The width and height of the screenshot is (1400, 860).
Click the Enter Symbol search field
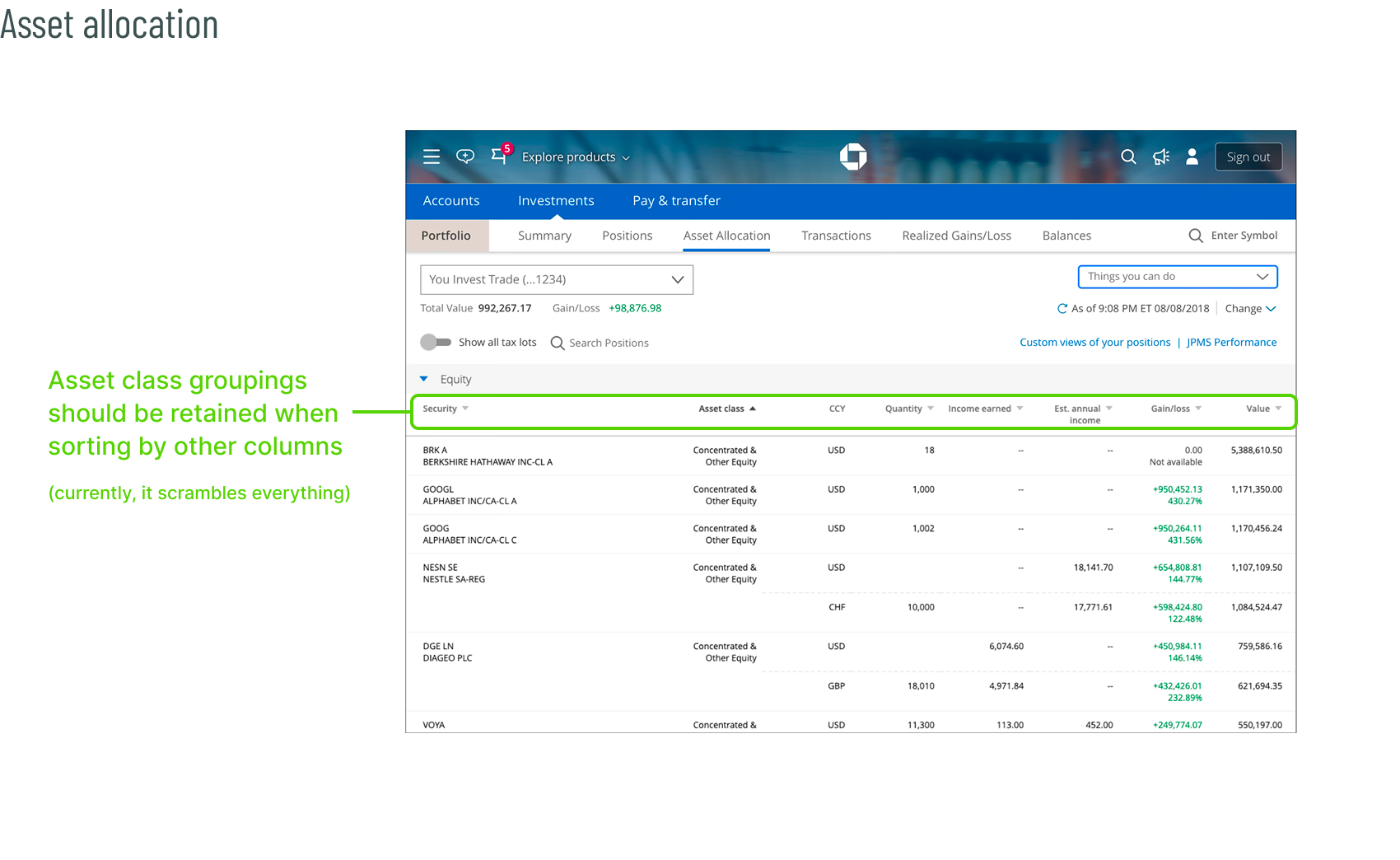[x=1244, y=236]
